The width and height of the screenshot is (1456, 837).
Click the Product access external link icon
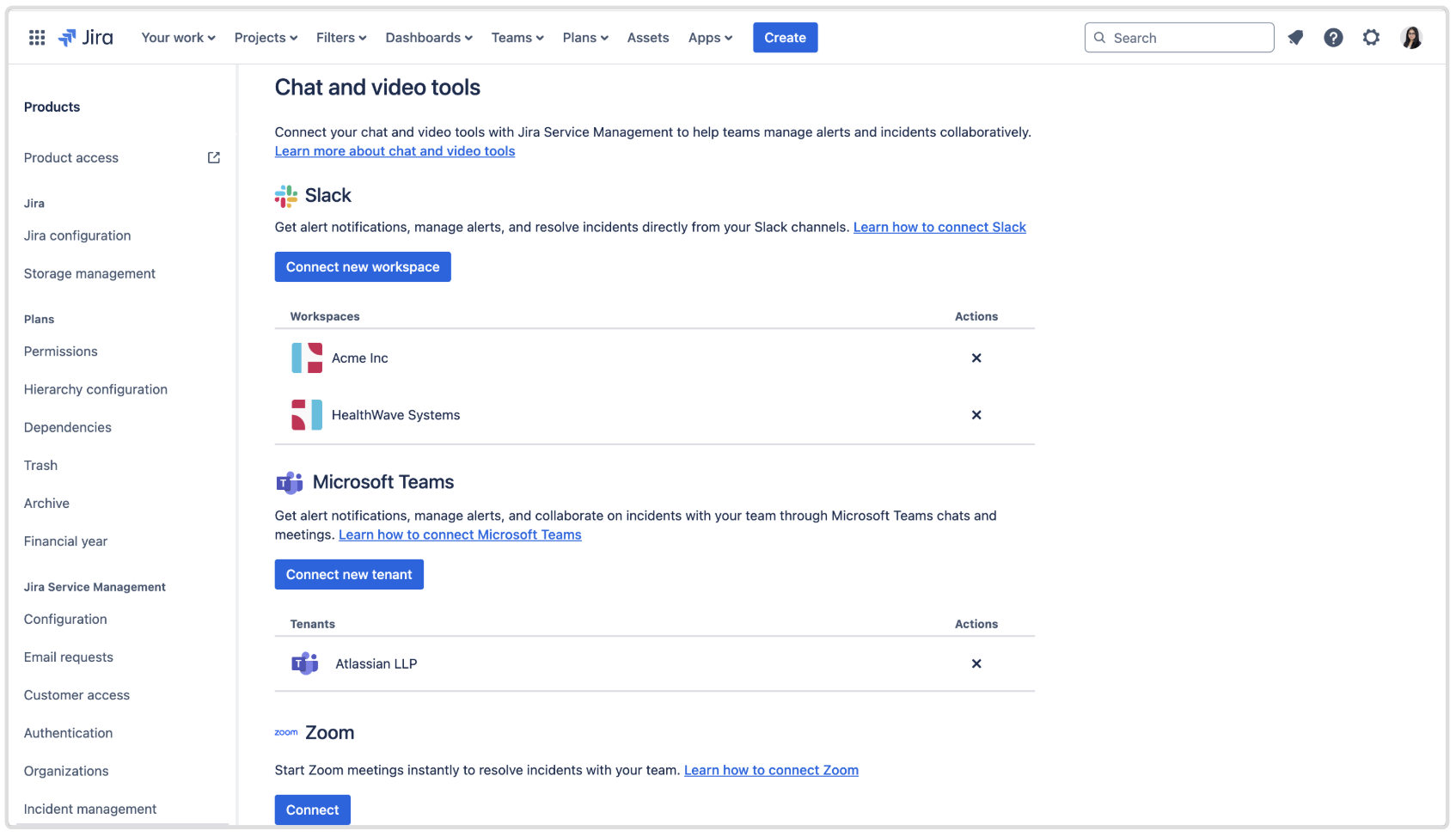212,157
